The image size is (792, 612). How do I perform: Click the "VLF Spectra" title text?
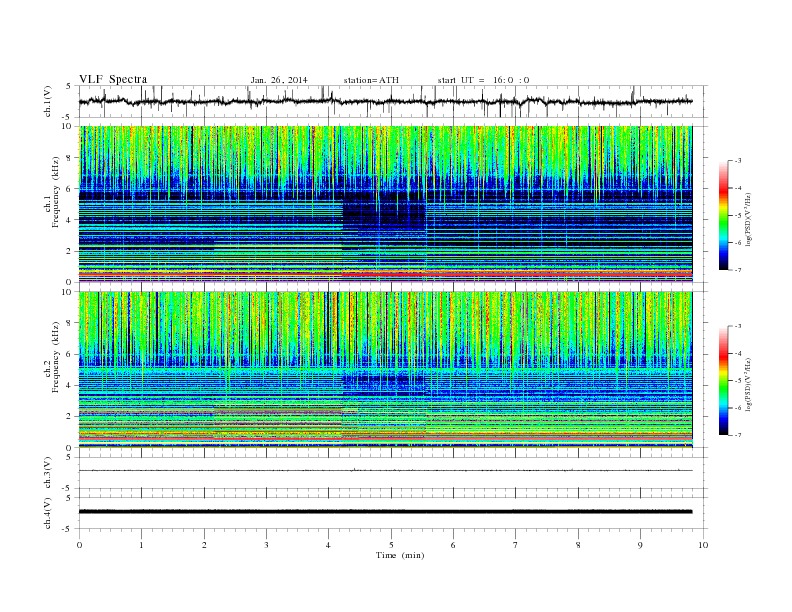point(113,79)
